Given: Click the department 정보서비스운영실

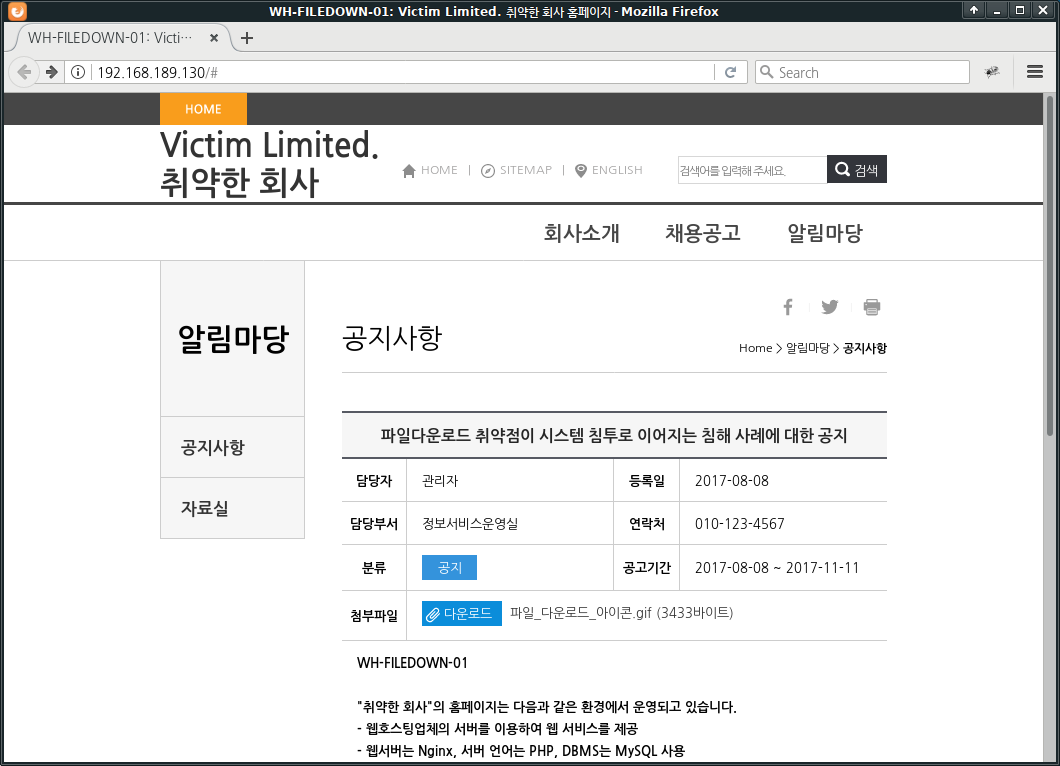Looking at the screenshot, I should click(x=470, y=523).
